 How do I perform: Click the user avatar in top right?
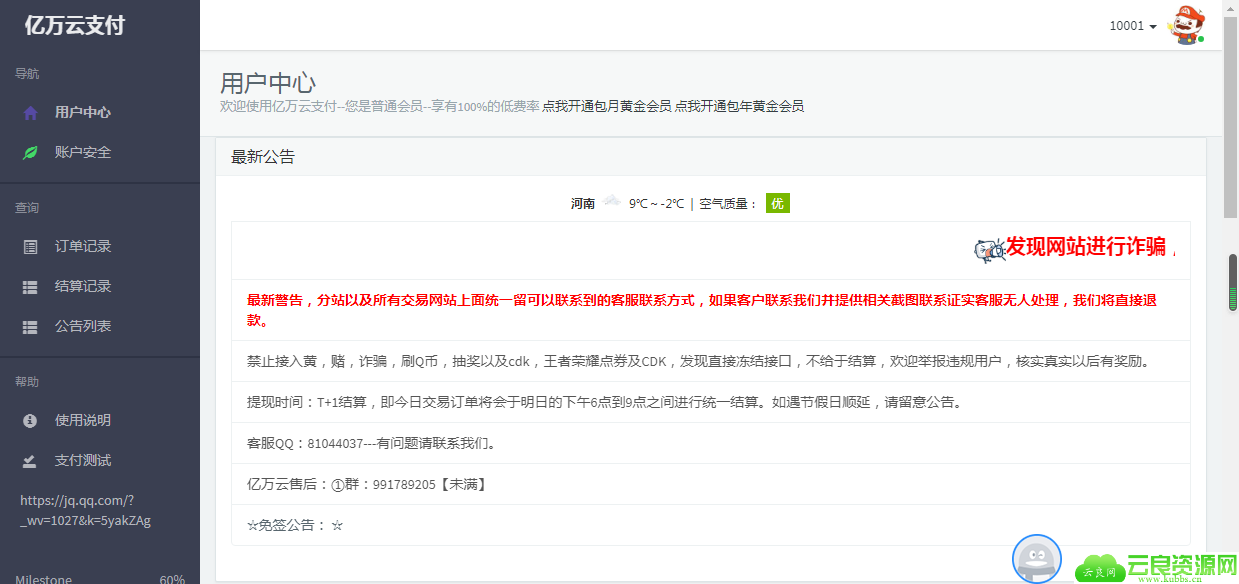point(1187,25)
